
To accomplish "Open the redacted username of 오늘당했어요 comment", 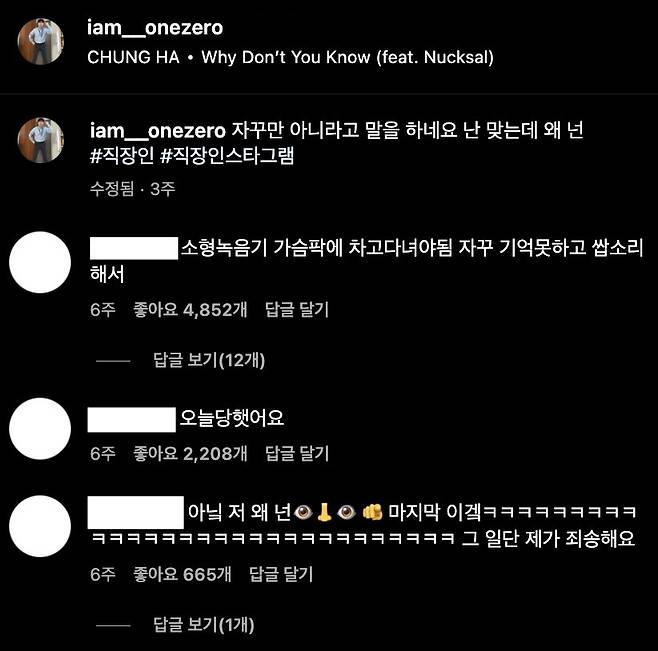I will (132, 420).
